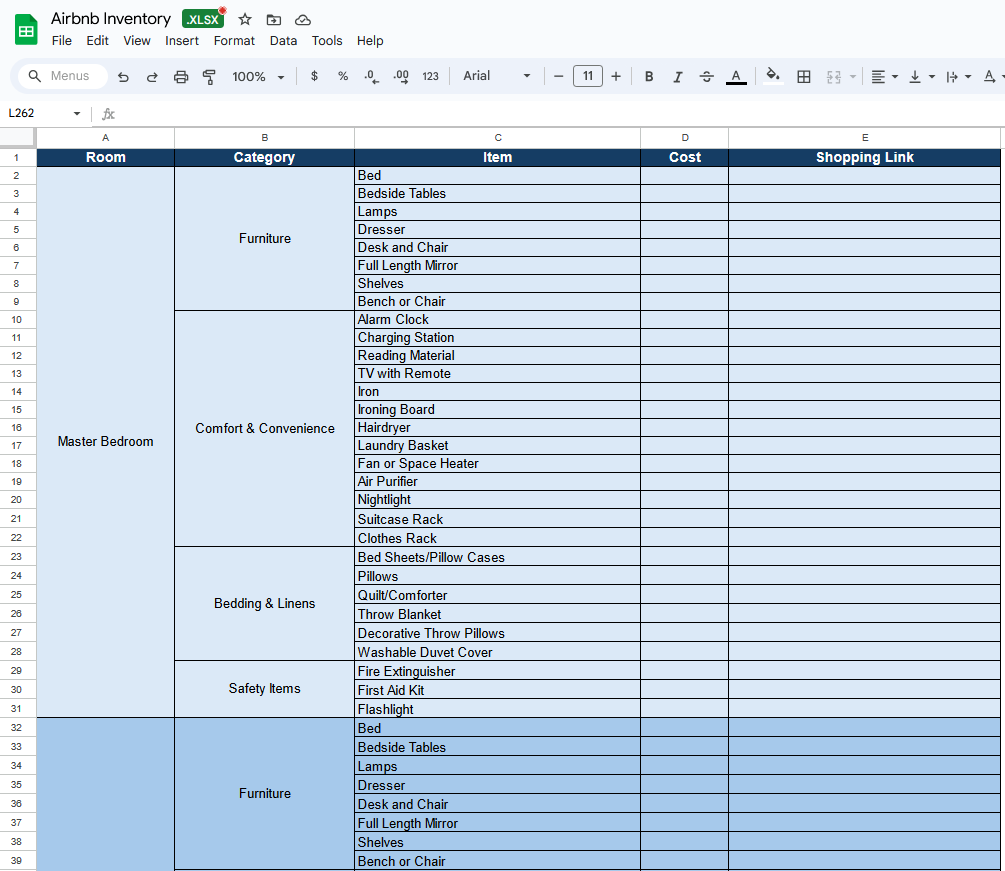1005x871 pixels.
Task: Open the Arial font dropdown
Action: click(x=497, y=77)
